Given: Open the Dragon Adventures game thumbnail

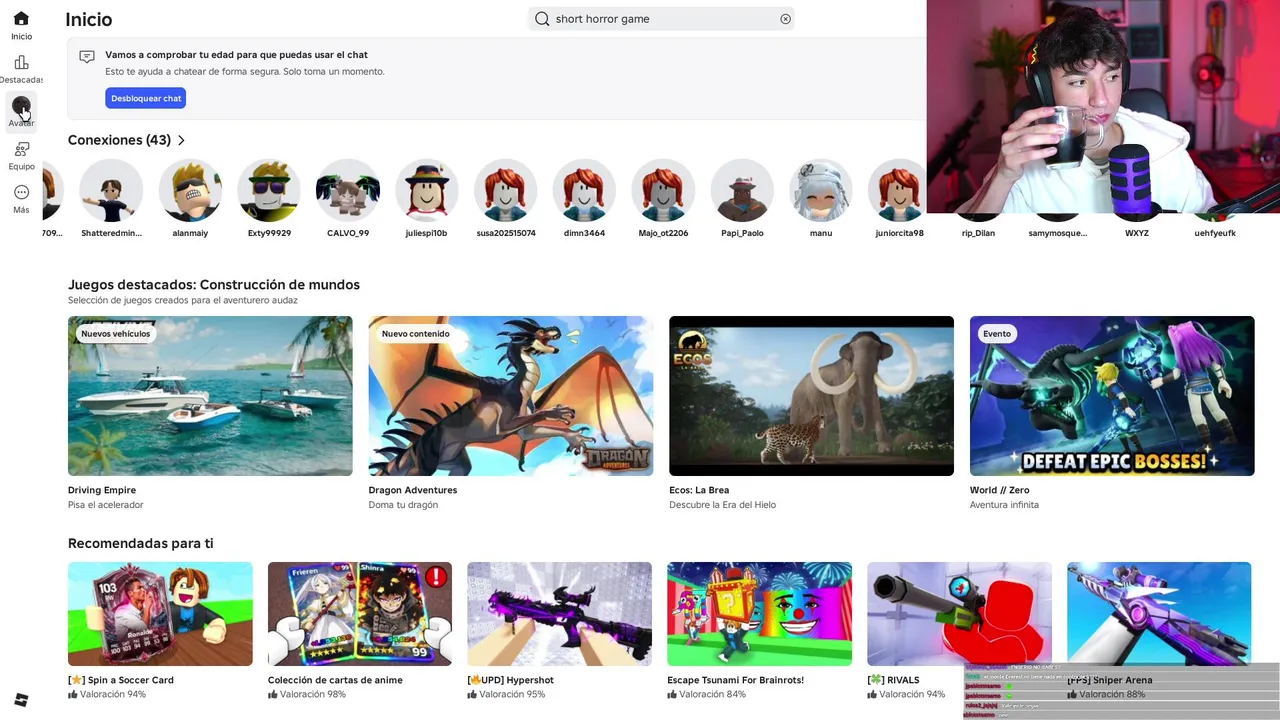Looking at the screenshot, I should pos(511,396).
